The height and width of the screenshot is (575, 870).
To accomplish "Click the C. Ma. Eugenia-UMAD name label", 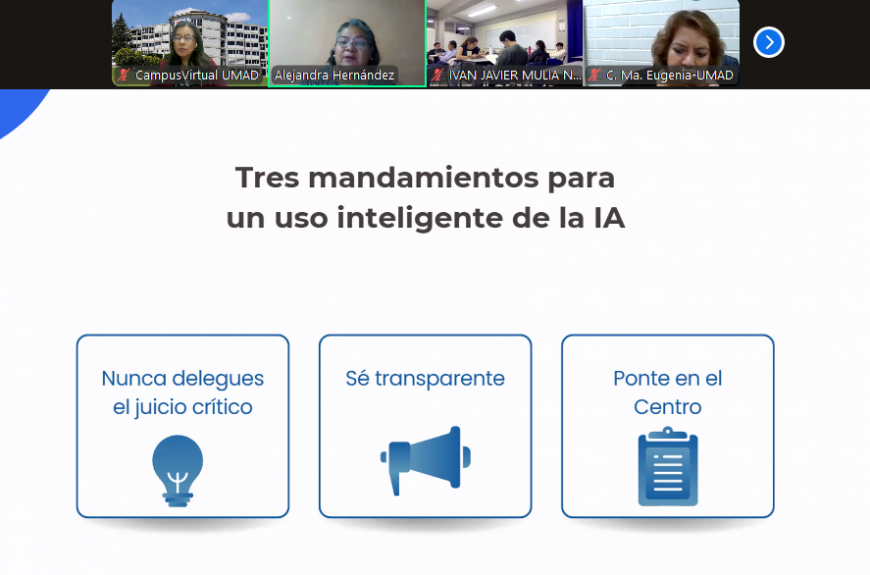I will [669, 75].
